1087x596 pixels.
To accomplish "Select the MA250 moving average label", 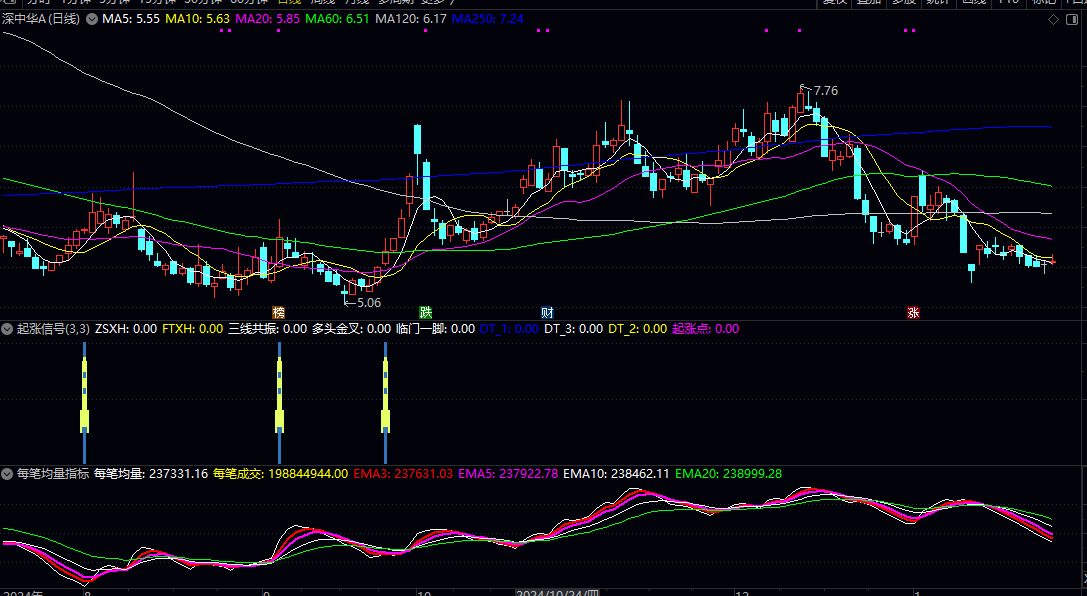I will [487, 19].
